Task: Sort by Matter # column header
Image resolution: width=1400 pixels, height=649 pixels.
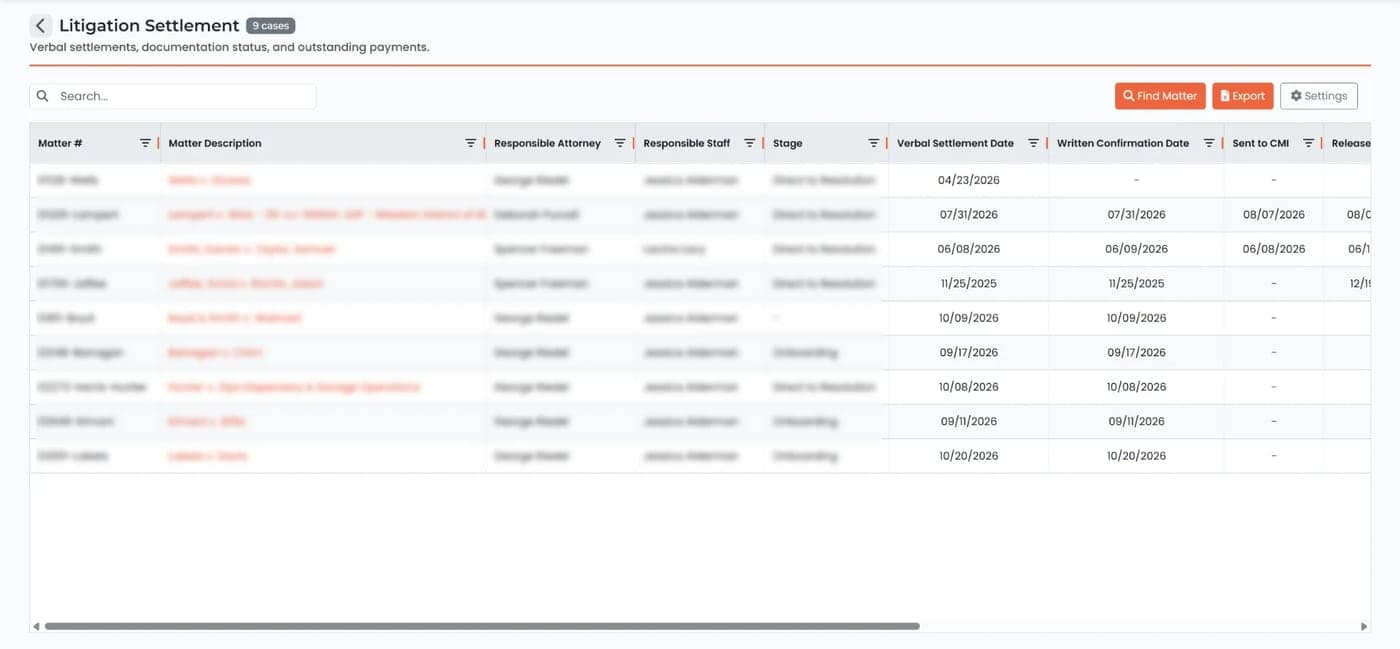Action: click(60, 143)
